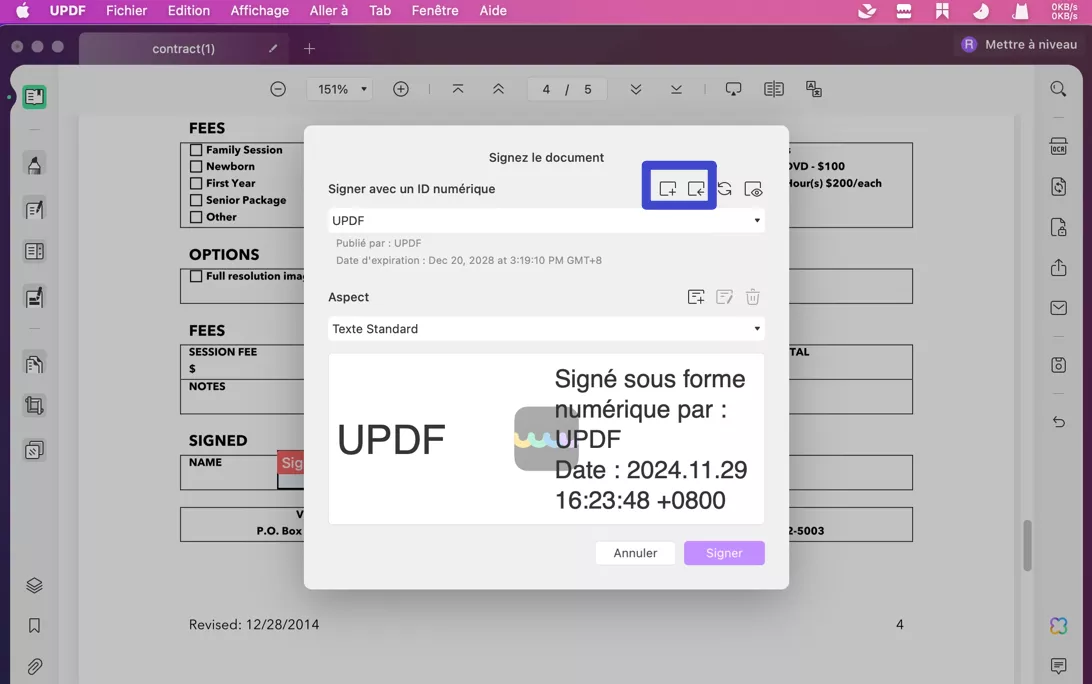Open the comments panel icon

tap(1059, 666)
